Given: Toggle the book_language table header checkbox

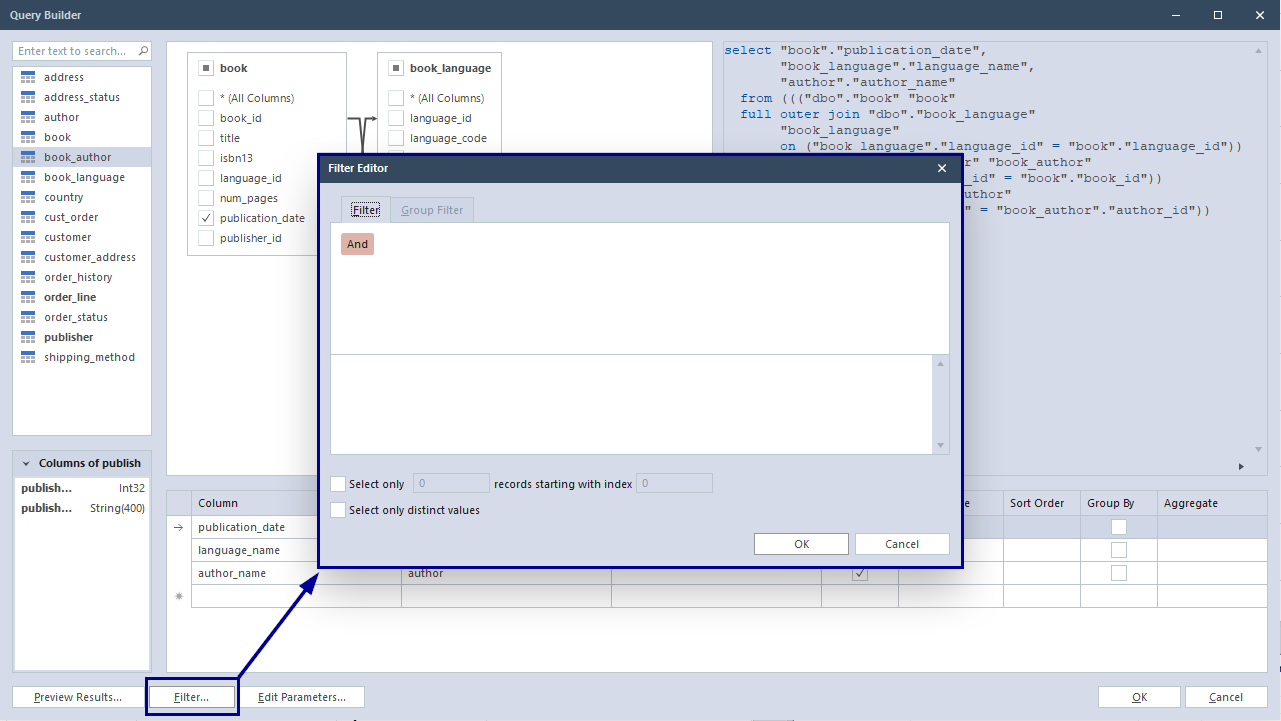Looking at the screenshot, I should tap(396, 68).
